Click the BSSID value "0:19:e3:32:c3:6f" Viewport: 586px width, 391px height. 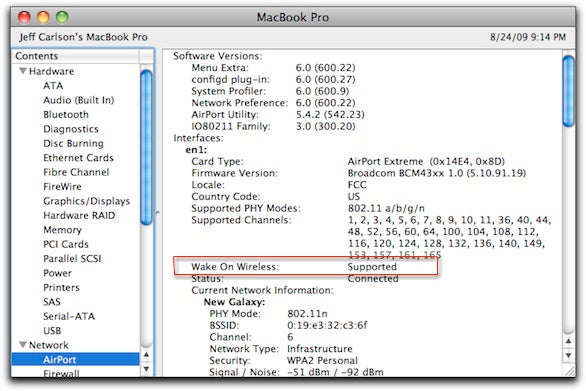(x=327, y=325)
